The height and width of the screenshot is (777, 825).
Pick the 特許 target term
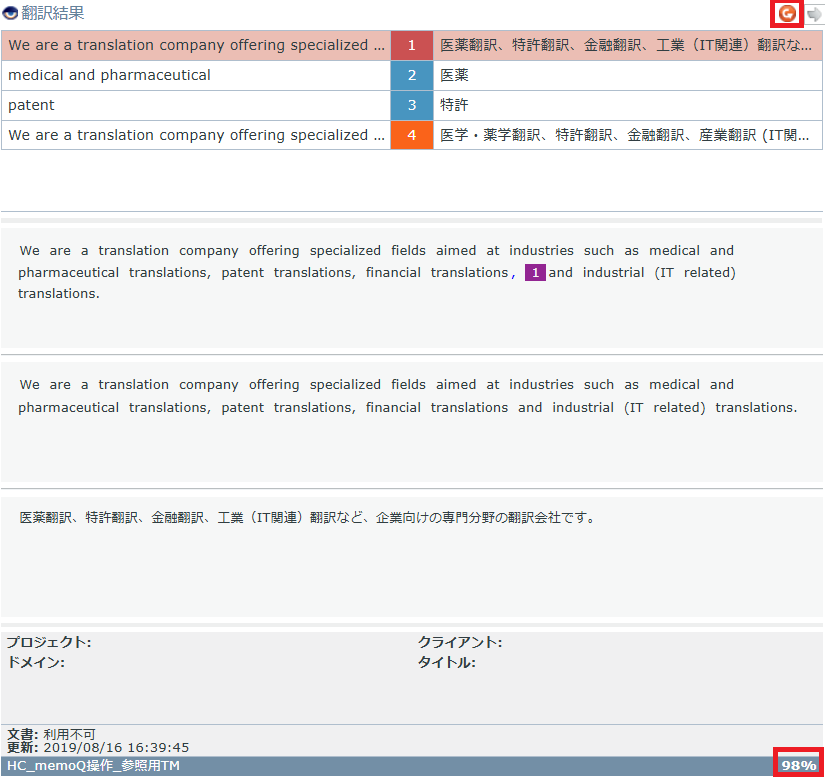[x=455, y=105]
